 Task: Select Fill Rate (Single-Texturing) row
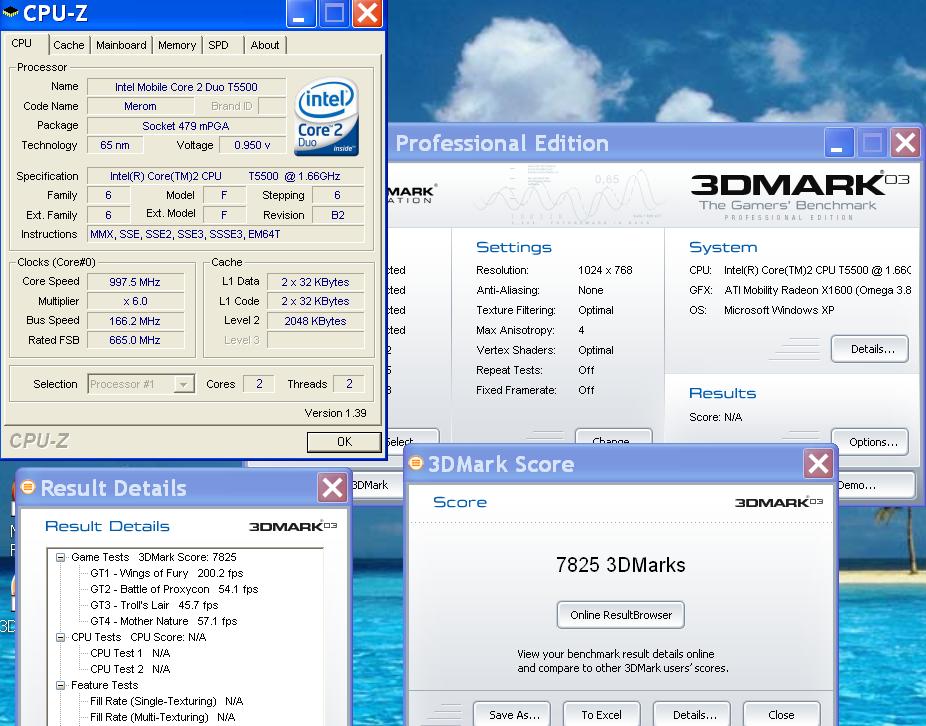(167, 701)
